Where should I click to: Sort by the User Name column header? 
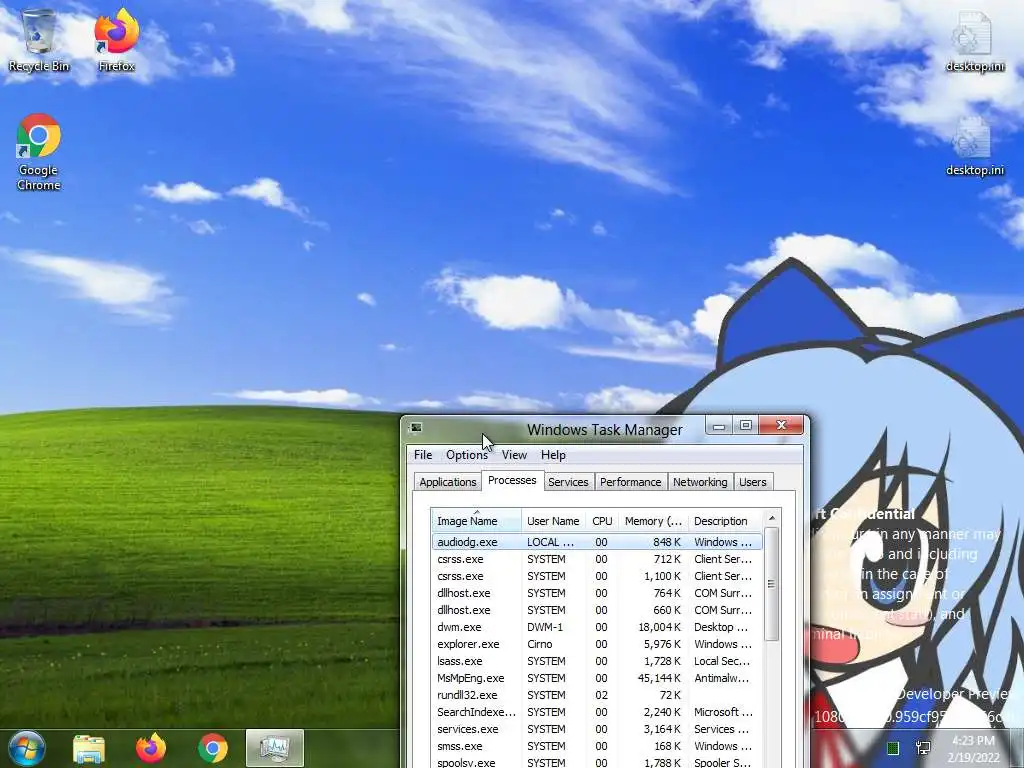tap(553, 520)
